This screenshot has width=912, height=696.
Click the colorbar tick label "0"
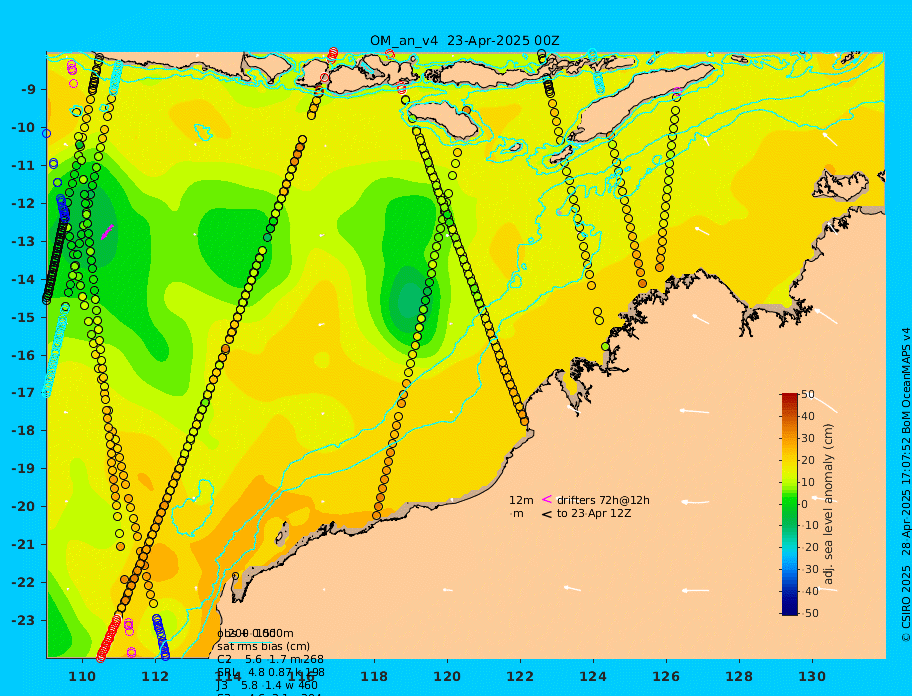[804, 504]
